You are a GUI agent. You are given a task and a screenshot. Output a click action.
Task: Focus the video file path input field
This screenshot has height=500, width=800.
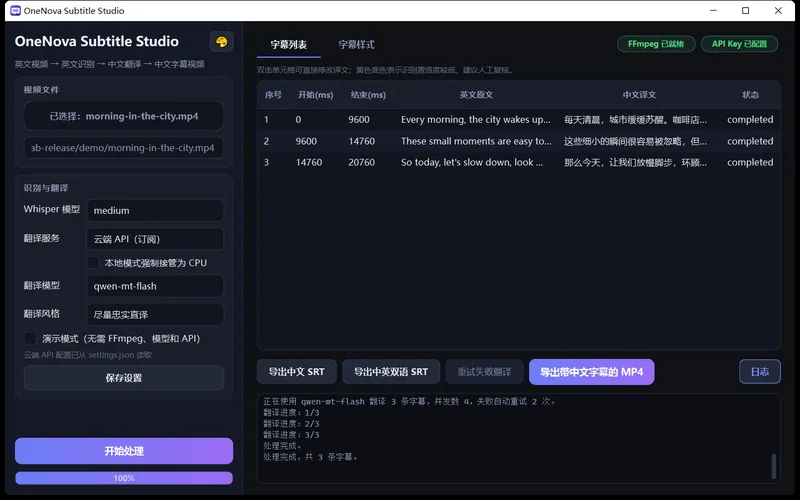123,148
